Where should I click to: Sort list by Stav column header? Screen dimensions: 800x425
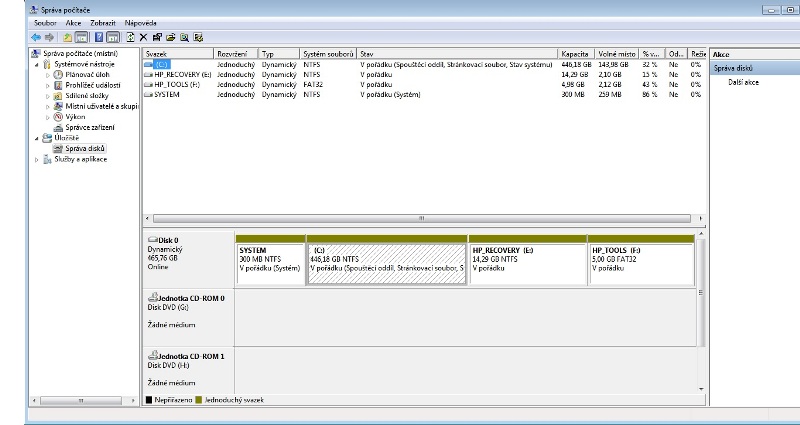[x=457, y=54]
